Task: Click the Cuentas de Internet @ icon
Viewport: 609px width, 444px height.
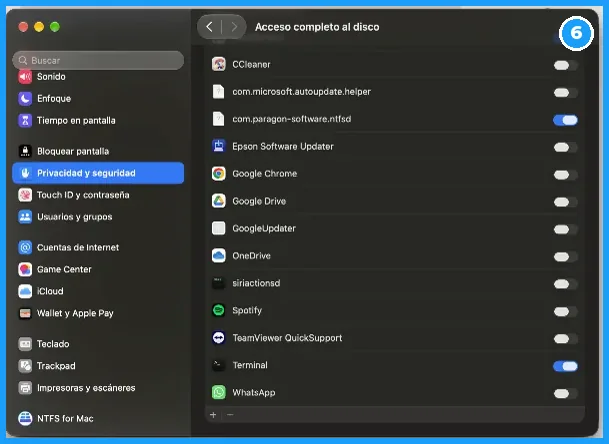Action: [x=25, y=247]
